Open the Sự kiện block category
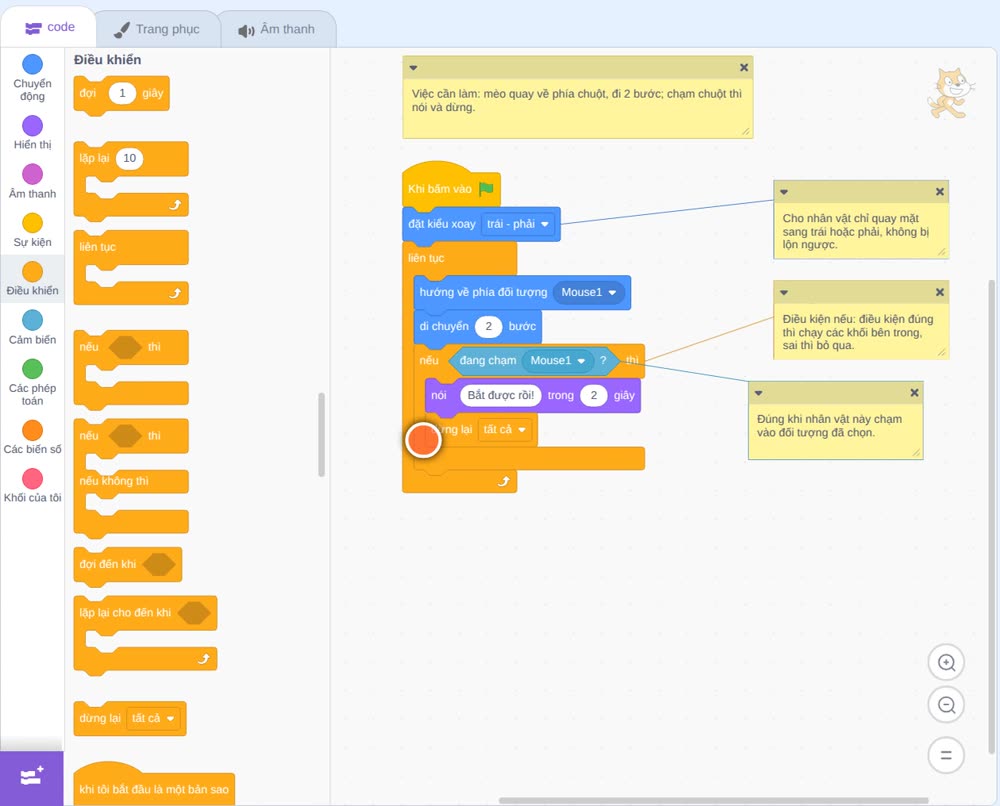 pyautogui.click(x=32, y=230)
